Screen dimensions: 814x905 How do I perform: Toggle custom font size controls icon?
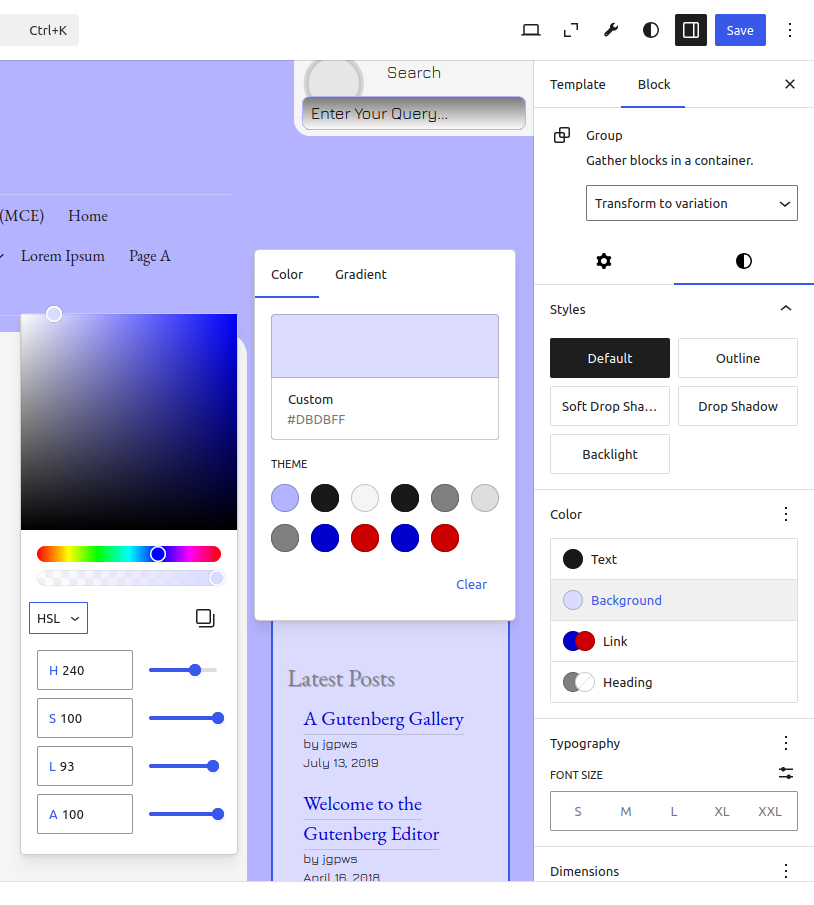pyautogui.click(x=786, y=774)
